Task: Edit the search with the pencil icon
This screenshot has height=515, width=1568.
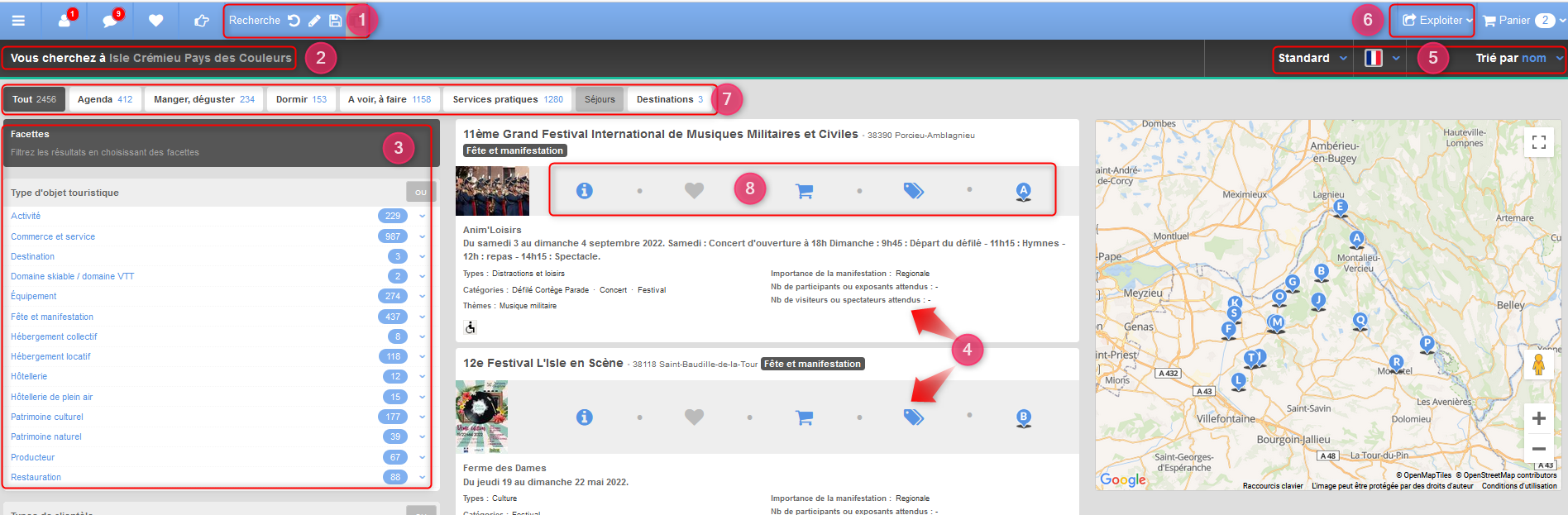Action: [314, 21]
